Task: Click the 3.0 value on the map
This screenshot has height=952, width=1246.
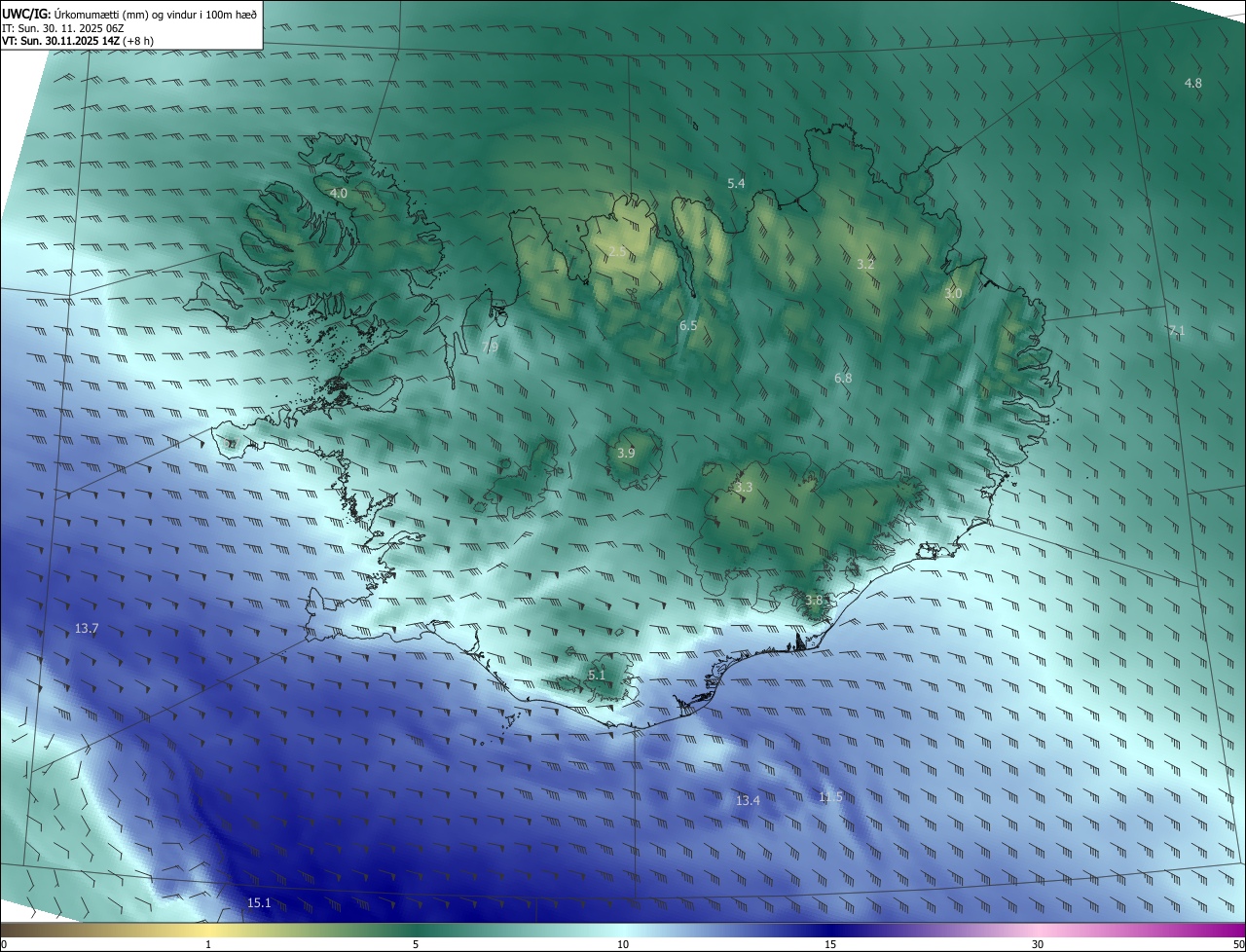Action: (953, 294)
